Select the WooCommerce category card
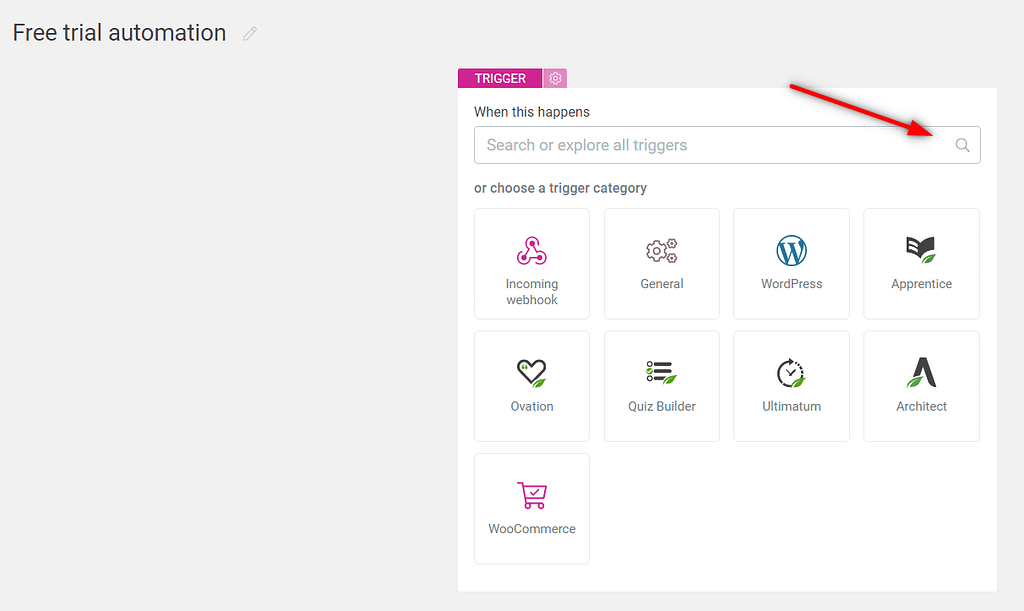Image resolution: width=1024 pixels, height=611 pixels. click(532, 509)
